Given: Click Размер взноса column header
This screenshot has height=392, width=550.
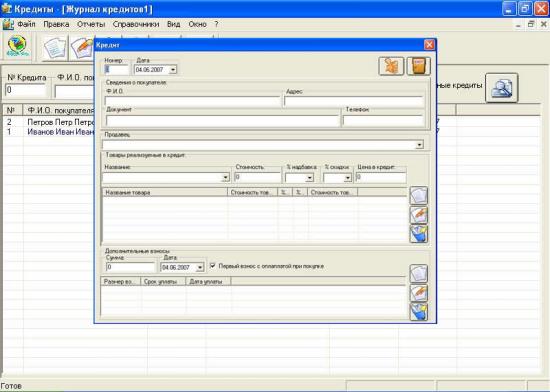Looking at the screenshot, I should pos(120,282).
